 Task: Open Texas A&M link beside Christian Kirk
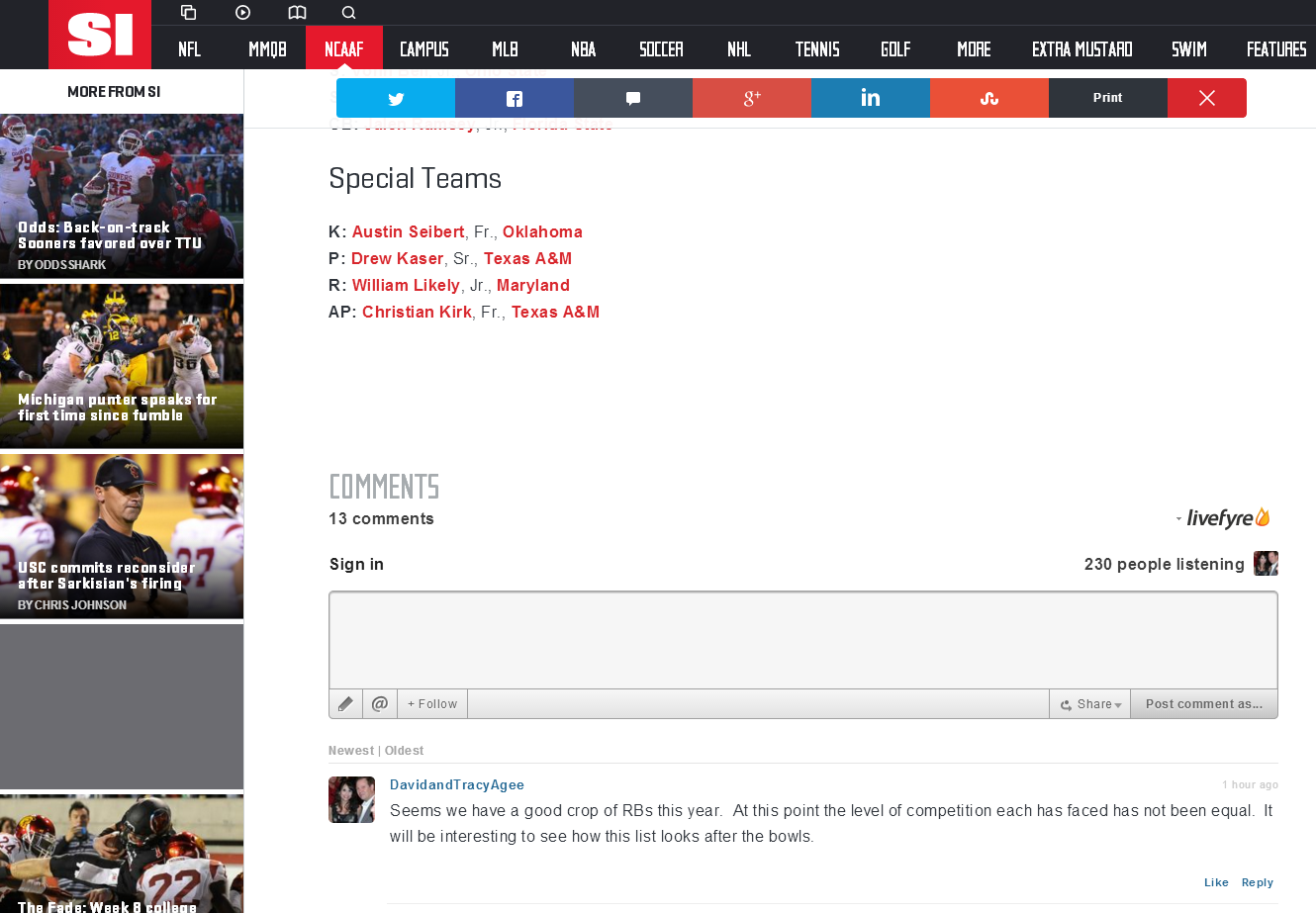[555, 312]
